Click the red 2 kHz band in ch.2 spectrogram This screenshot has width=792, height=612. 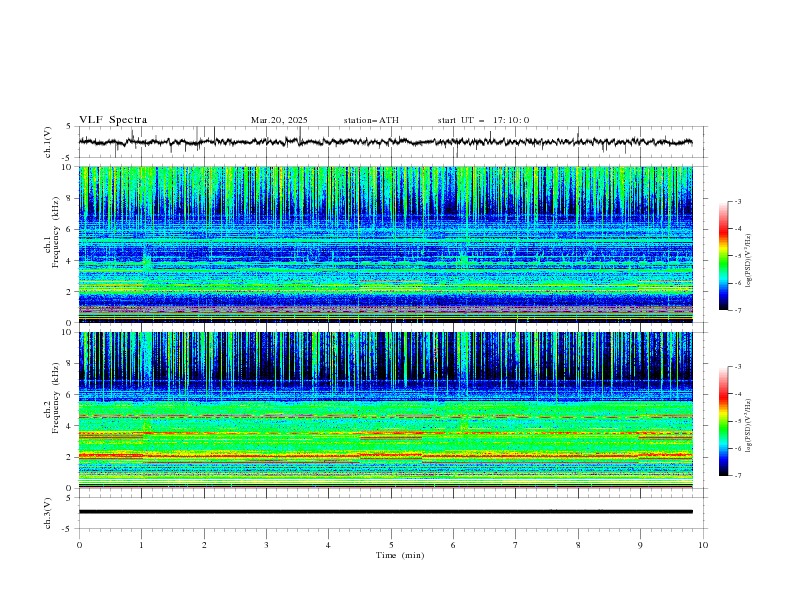click(x=385, y=456)
